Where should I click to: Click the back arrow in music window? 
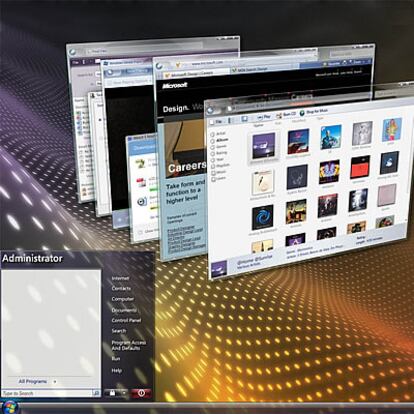coord(211,110)
